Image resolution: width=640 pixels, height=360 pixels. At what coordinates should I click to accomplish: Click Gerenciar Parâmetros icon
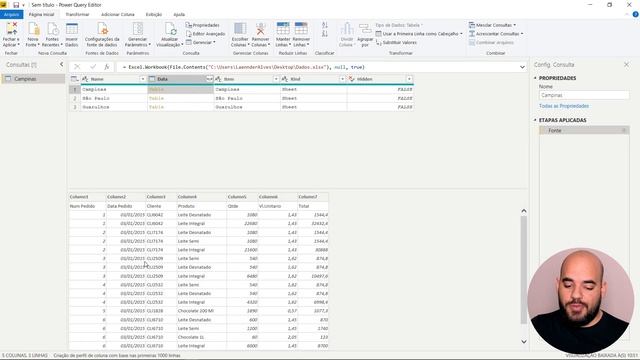138,29
